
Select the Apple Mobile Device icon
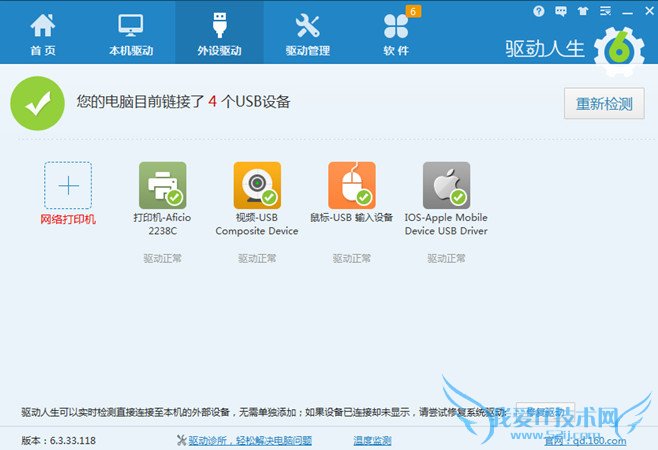pyautogui.click(x=446, y=185)
